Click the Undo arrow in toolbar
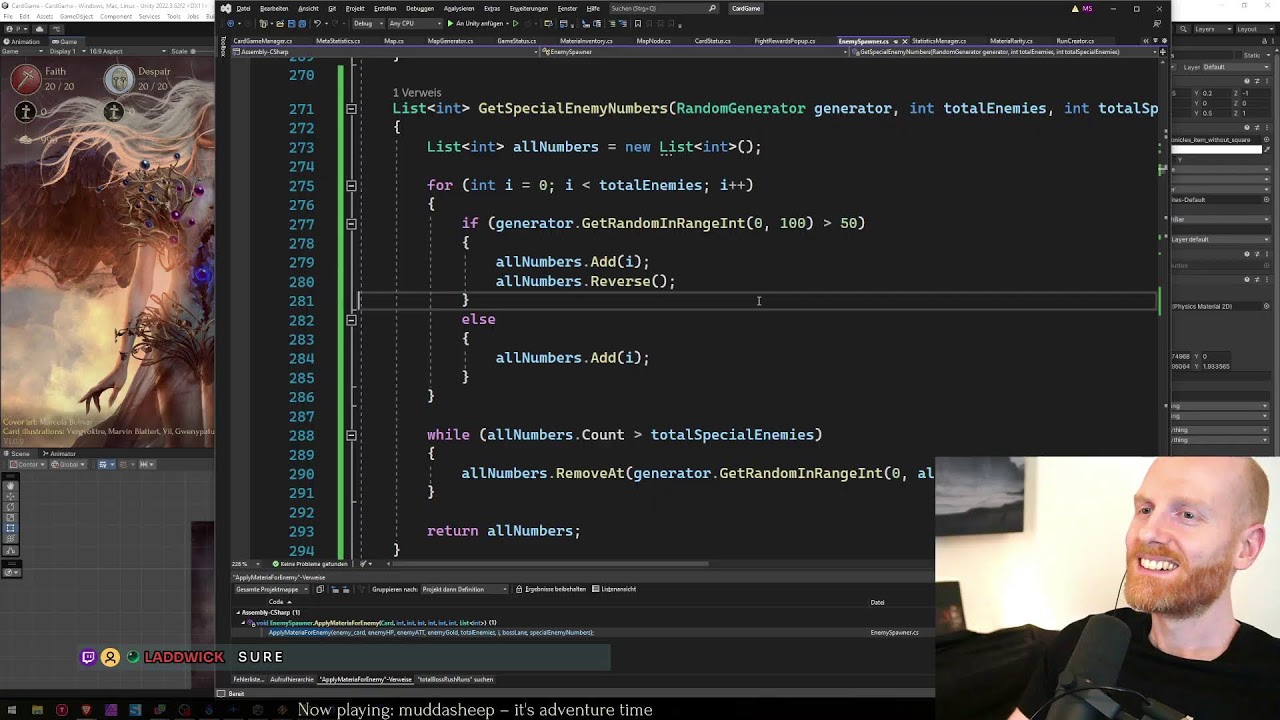 coord(317,23)
